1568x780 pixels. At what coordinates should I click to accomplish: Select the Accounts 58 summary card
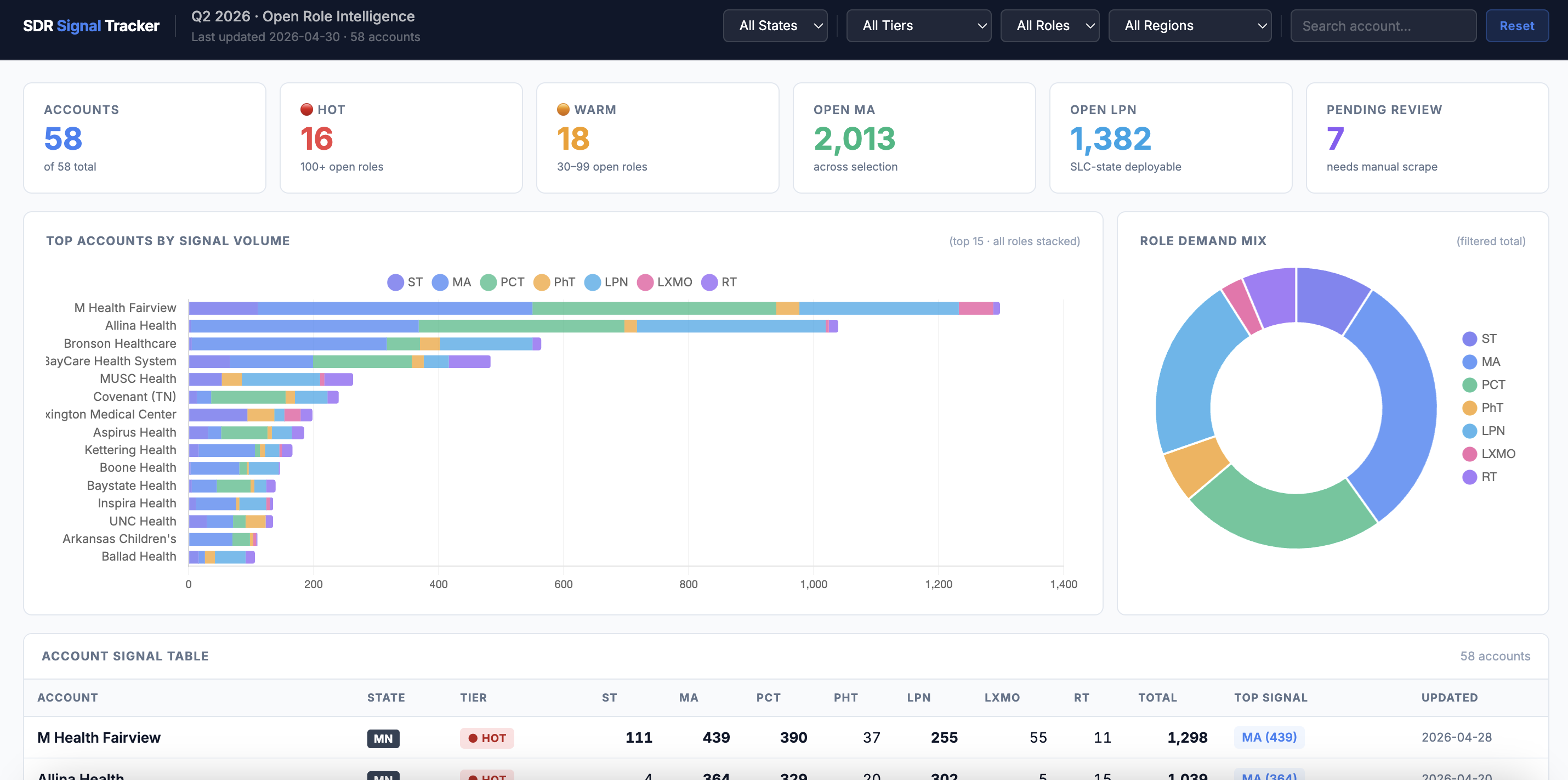(145, 138)
